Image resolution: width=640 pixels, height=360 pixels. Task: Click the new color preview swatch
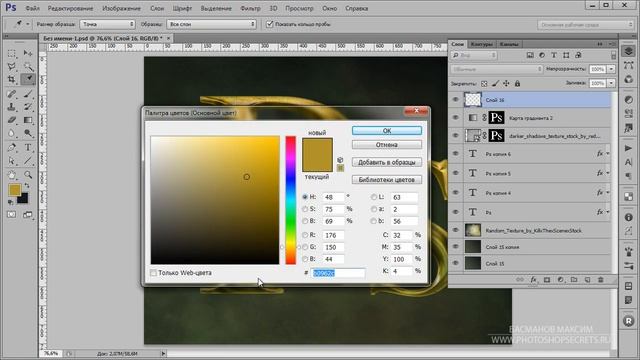pyautogui.click(x=317, y=147)
